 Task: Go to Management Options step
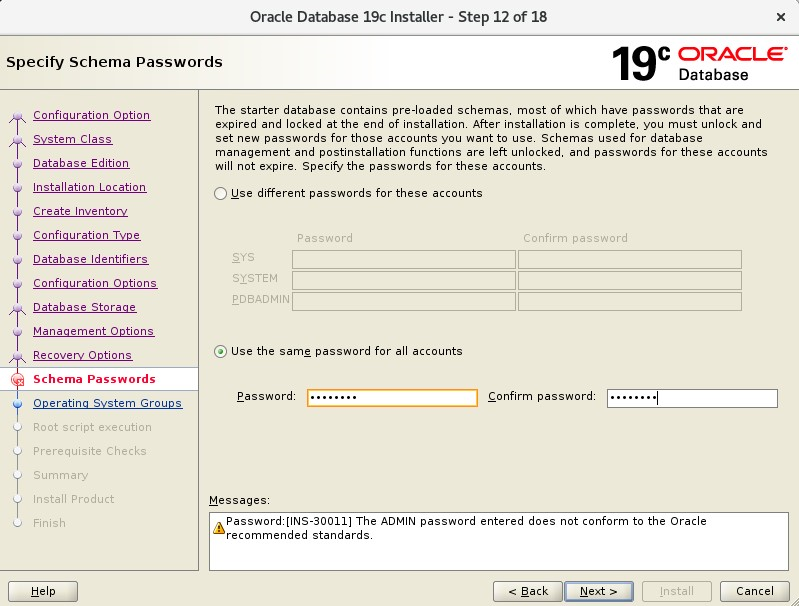(x=94, y=331)
